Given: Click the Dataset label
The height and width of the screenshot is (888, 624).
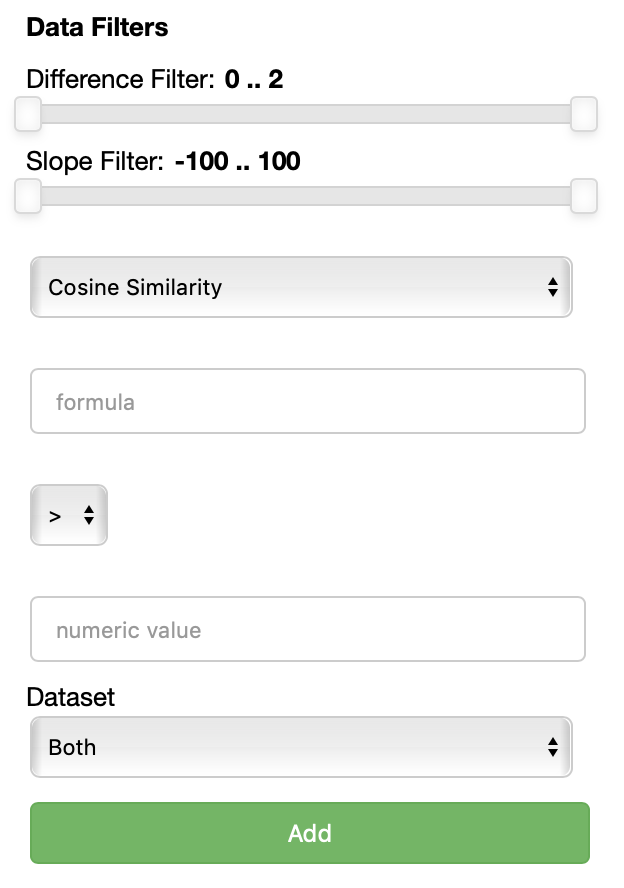Looking at the screenshot, I should [x=71, y=697].
